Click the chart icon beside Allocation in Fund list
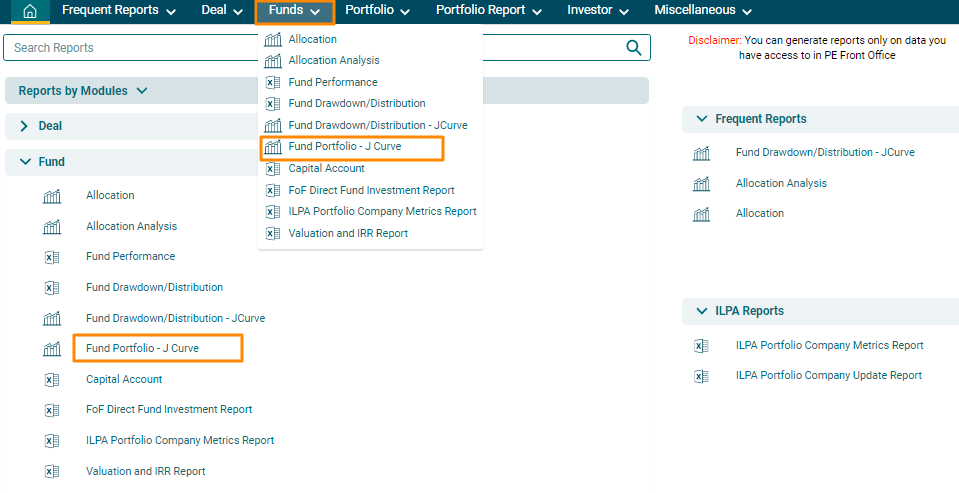959x493 pixels. pos(52,196)
